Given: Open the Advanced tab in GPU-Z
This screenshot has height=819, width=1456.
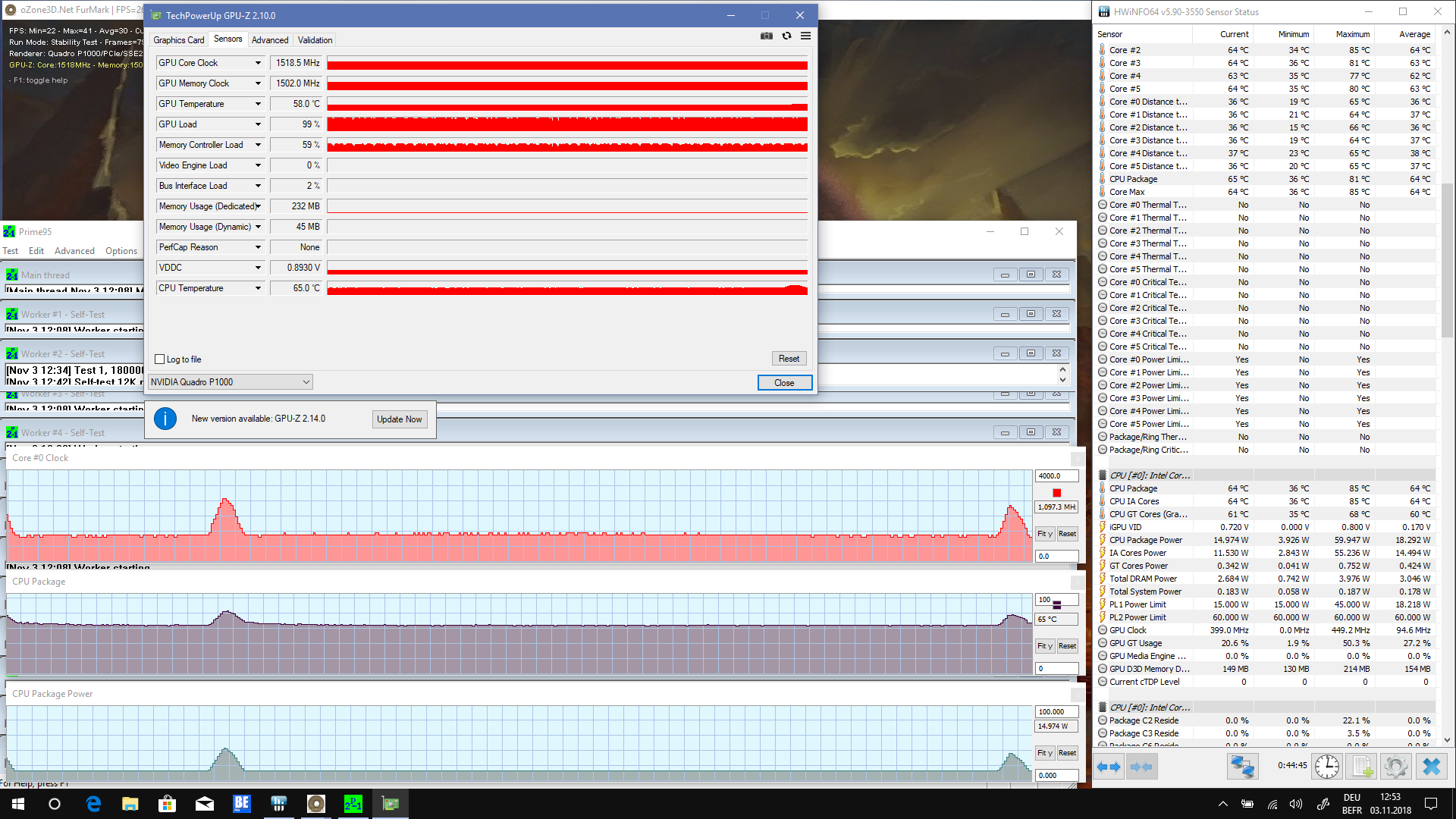Looking at the screenshot, I should tap(270, 40).
